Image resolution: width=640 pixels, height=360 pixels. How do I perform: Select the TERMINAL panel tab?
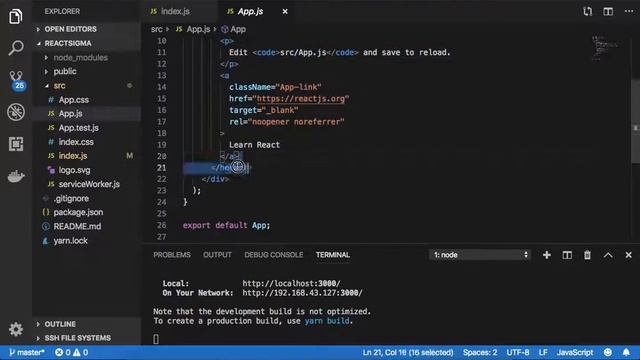[x=333, y=255]
